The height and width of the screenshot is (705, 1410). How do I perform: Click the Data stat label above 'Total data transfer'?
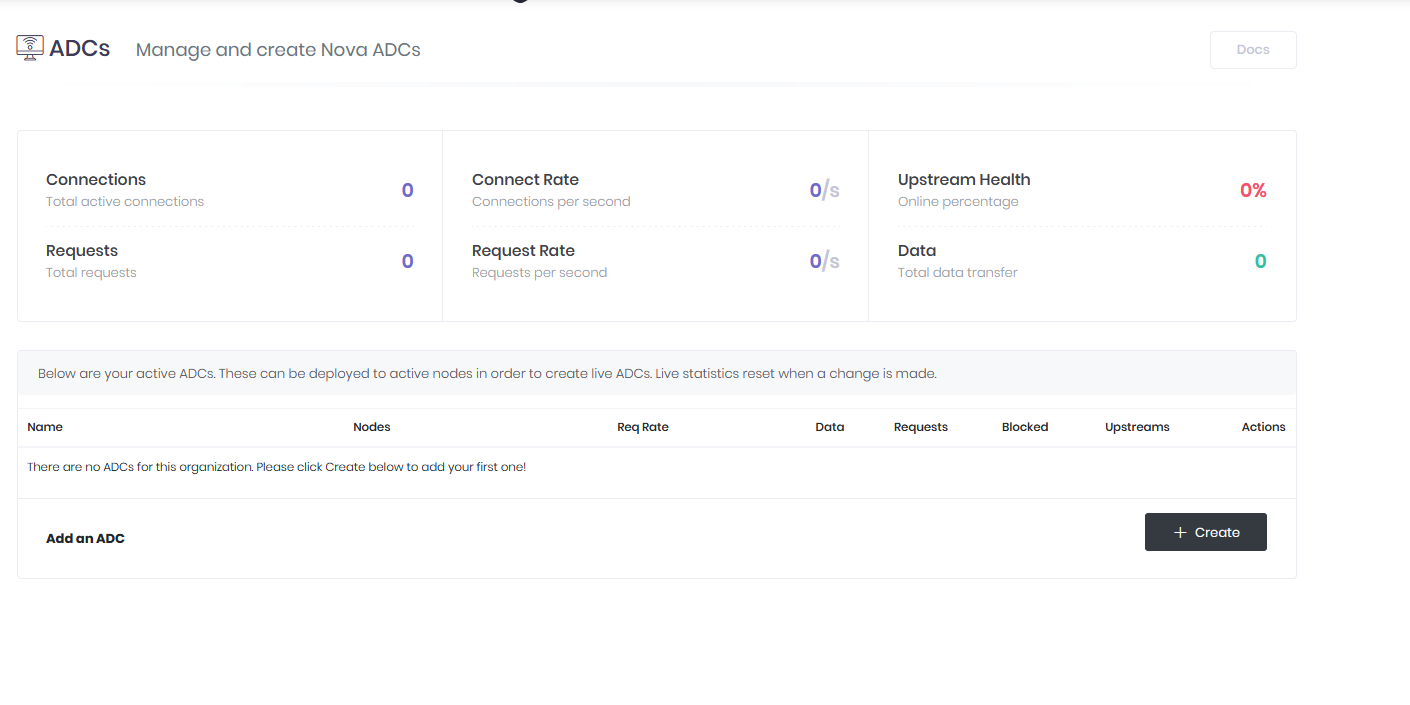tap(917, 251)
